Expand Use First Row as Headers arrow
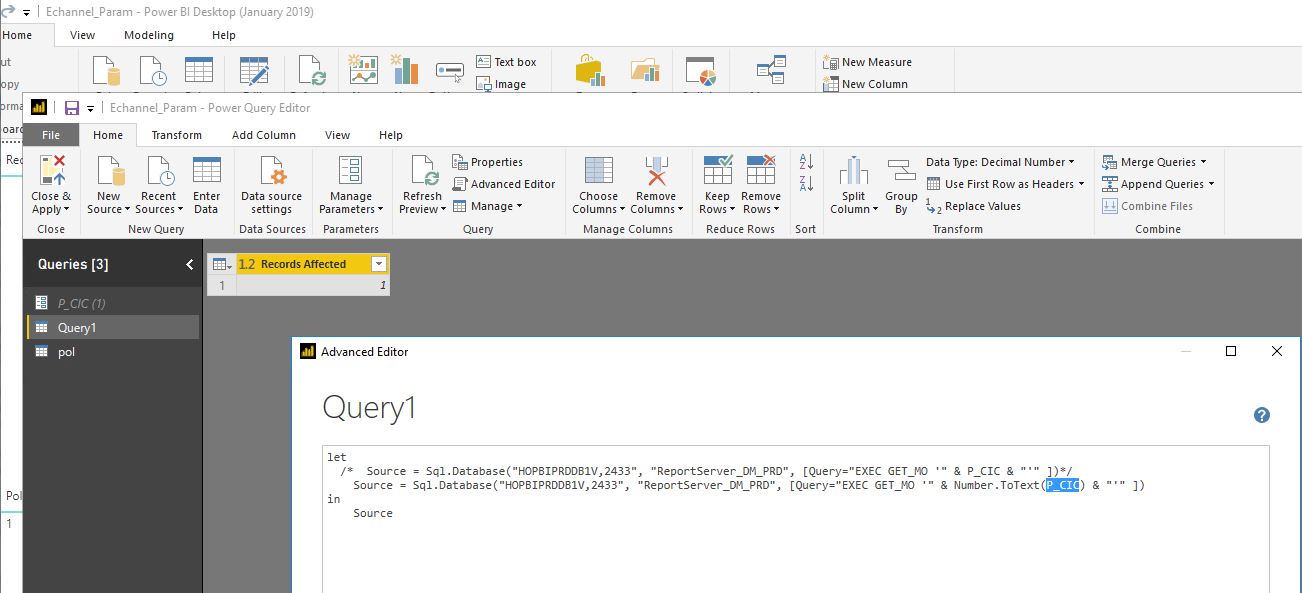 pyautogui.click(x=1081, y=184)
